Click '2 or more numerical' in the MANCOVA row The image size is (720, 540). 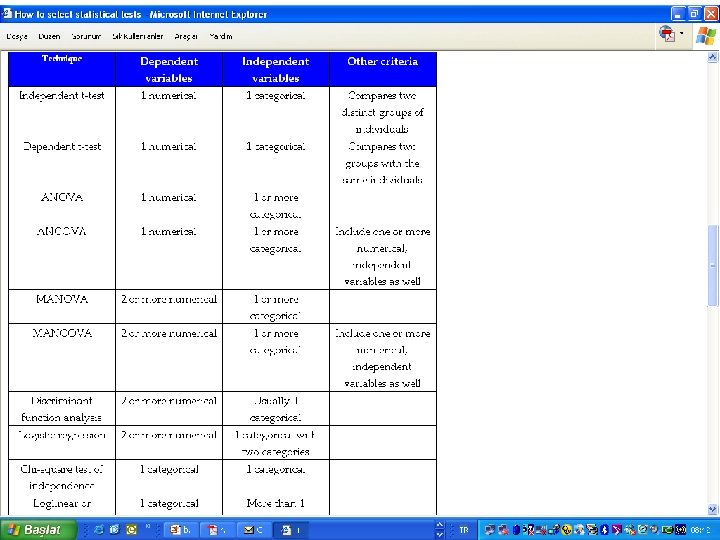pos(169,333)
